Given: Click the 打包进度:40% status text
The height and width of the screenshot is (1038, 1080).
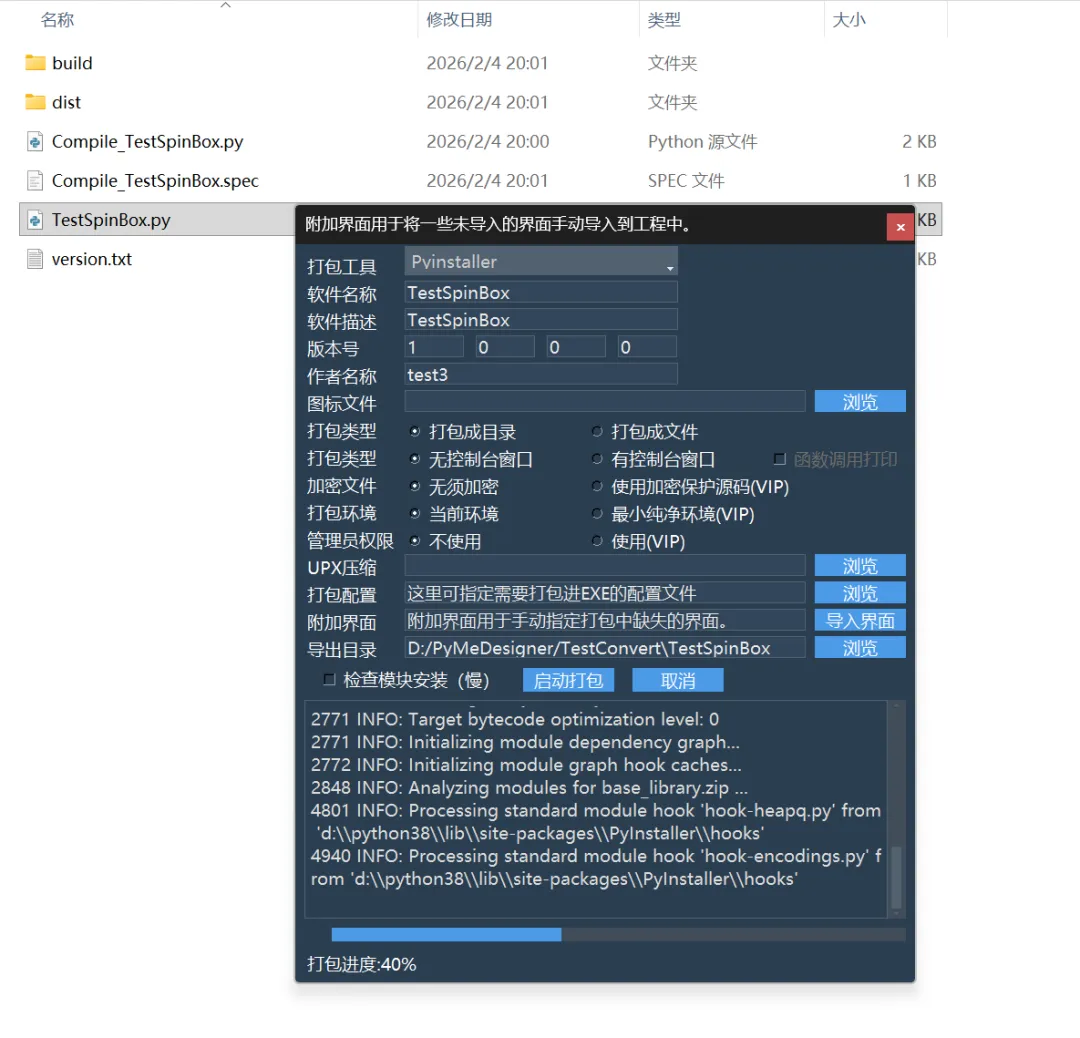Looking at the screenshot, I should [x=361, y=964].
